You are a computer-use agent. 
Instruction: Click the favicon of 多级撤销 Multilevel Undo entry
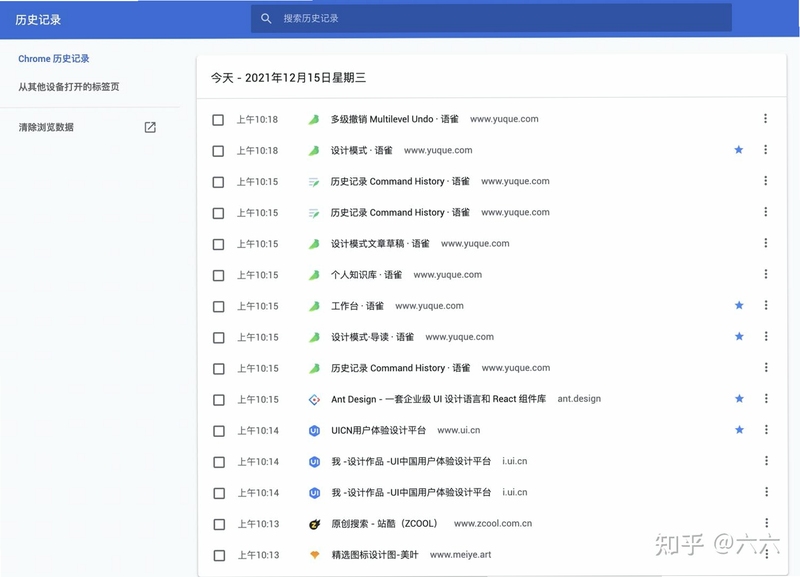pos(314,119)
